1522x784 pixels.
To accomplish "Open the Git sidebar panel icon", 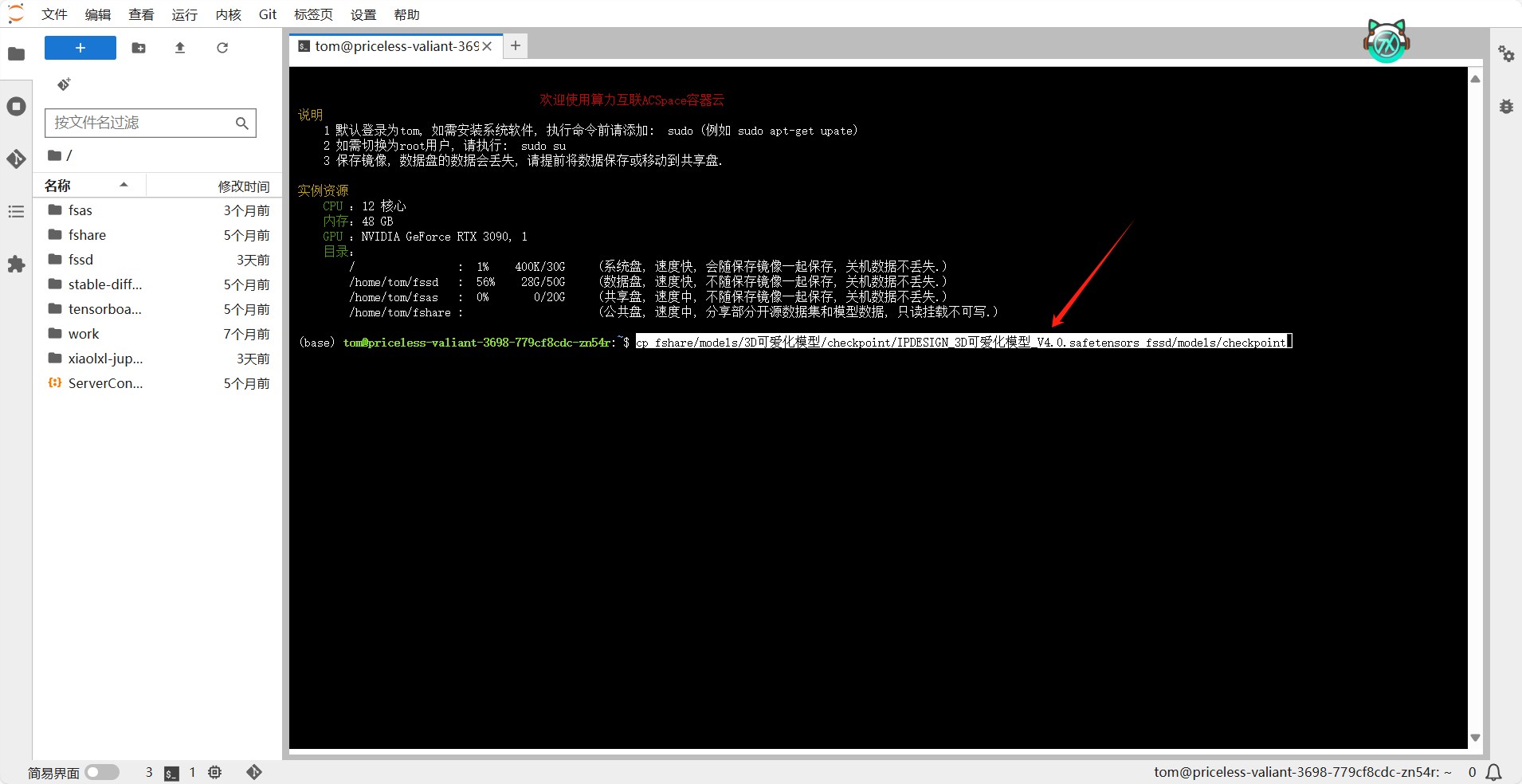I will click(x=16, y=159).
